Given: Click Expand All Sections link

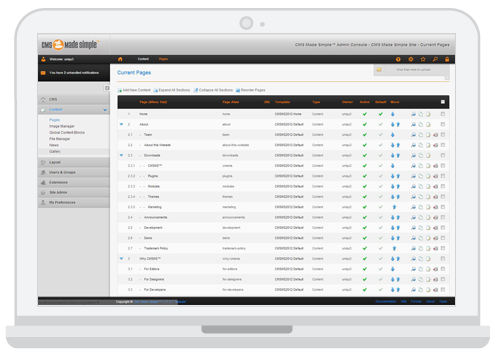Looking at the screenshot, I should (x=172, y=90).
